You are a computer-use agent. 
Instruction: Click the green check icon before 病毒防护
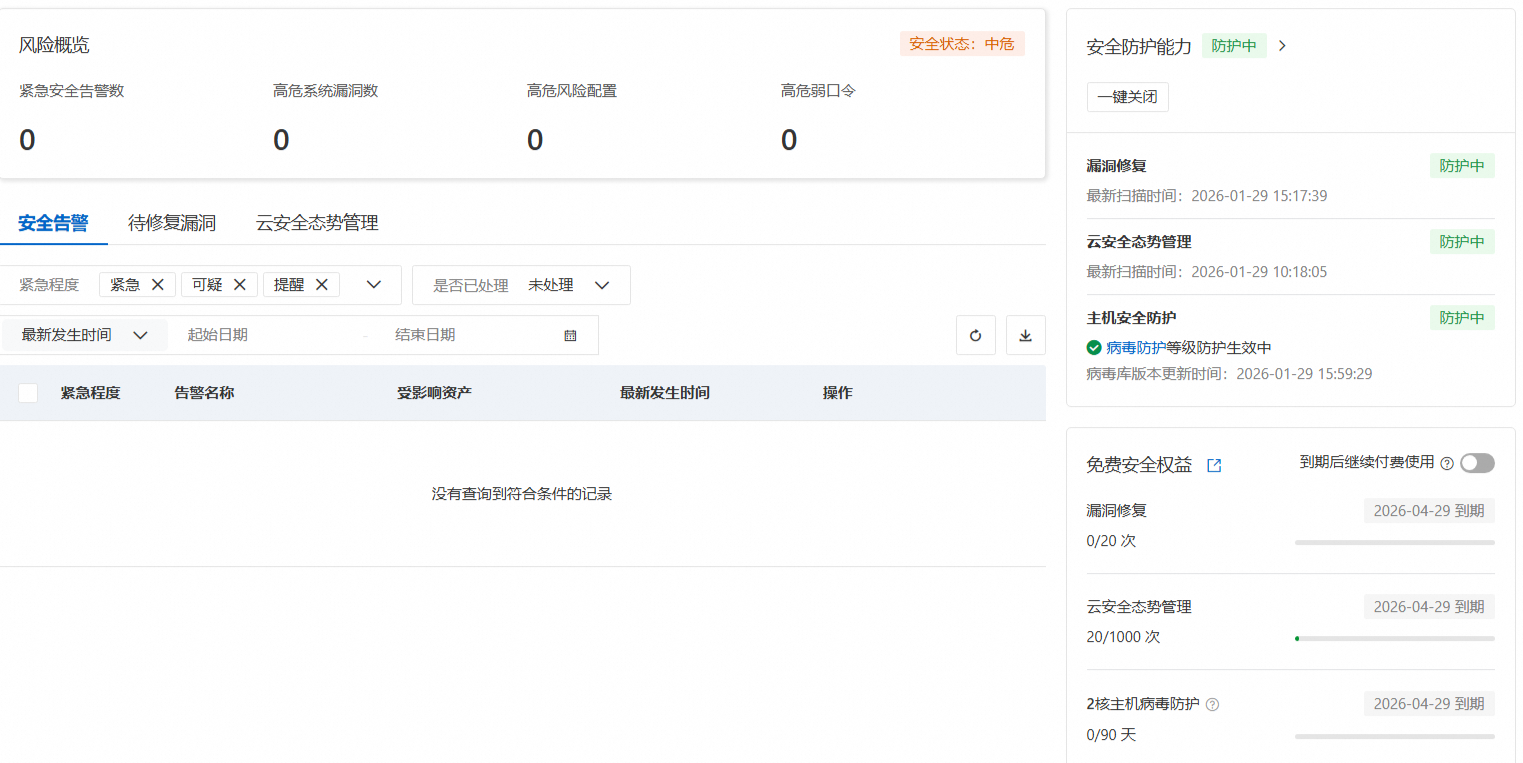(x=1094, y=348)
